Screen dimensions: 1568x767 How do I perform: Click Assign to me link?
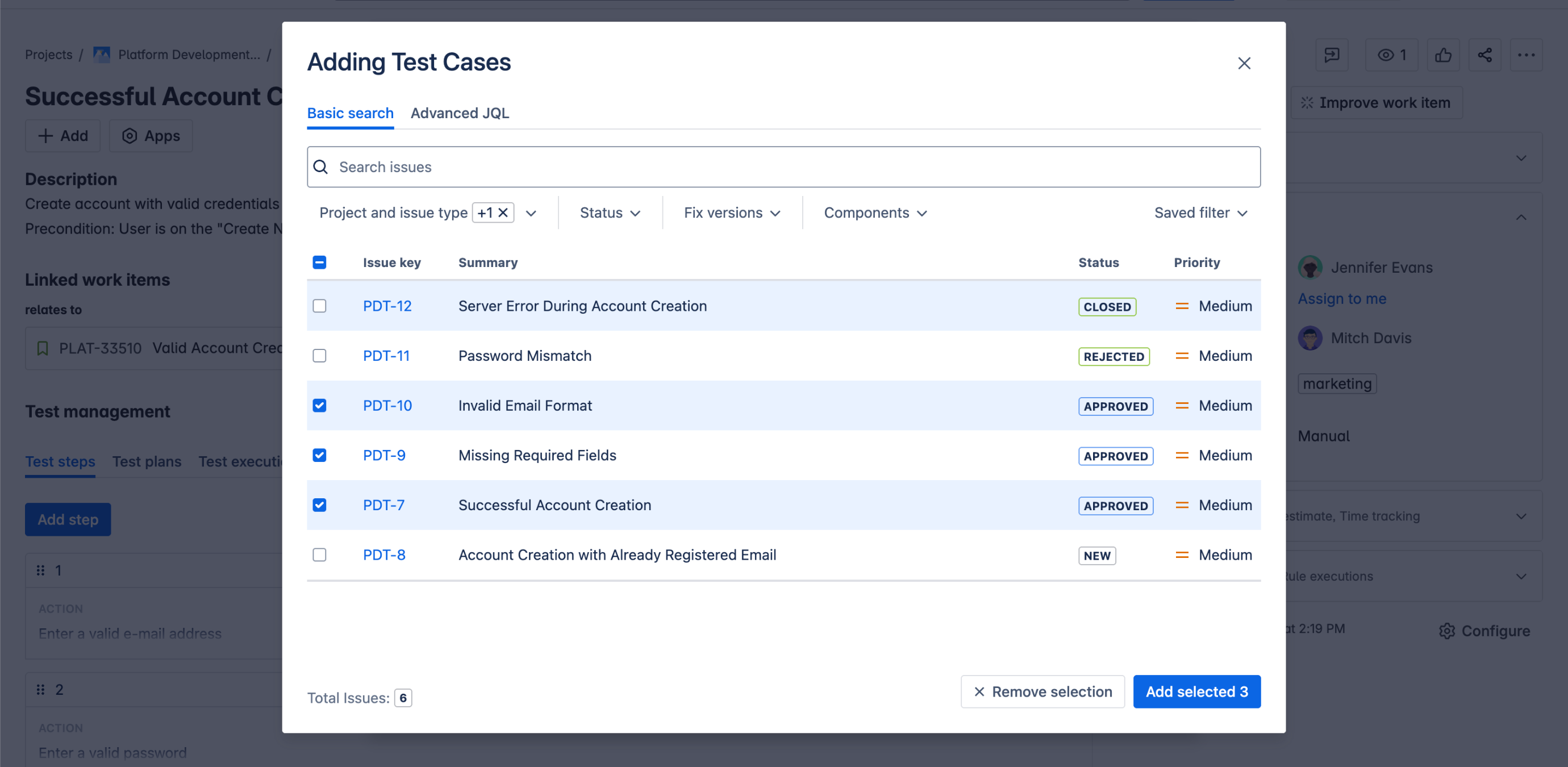(x=1341, y=299)
